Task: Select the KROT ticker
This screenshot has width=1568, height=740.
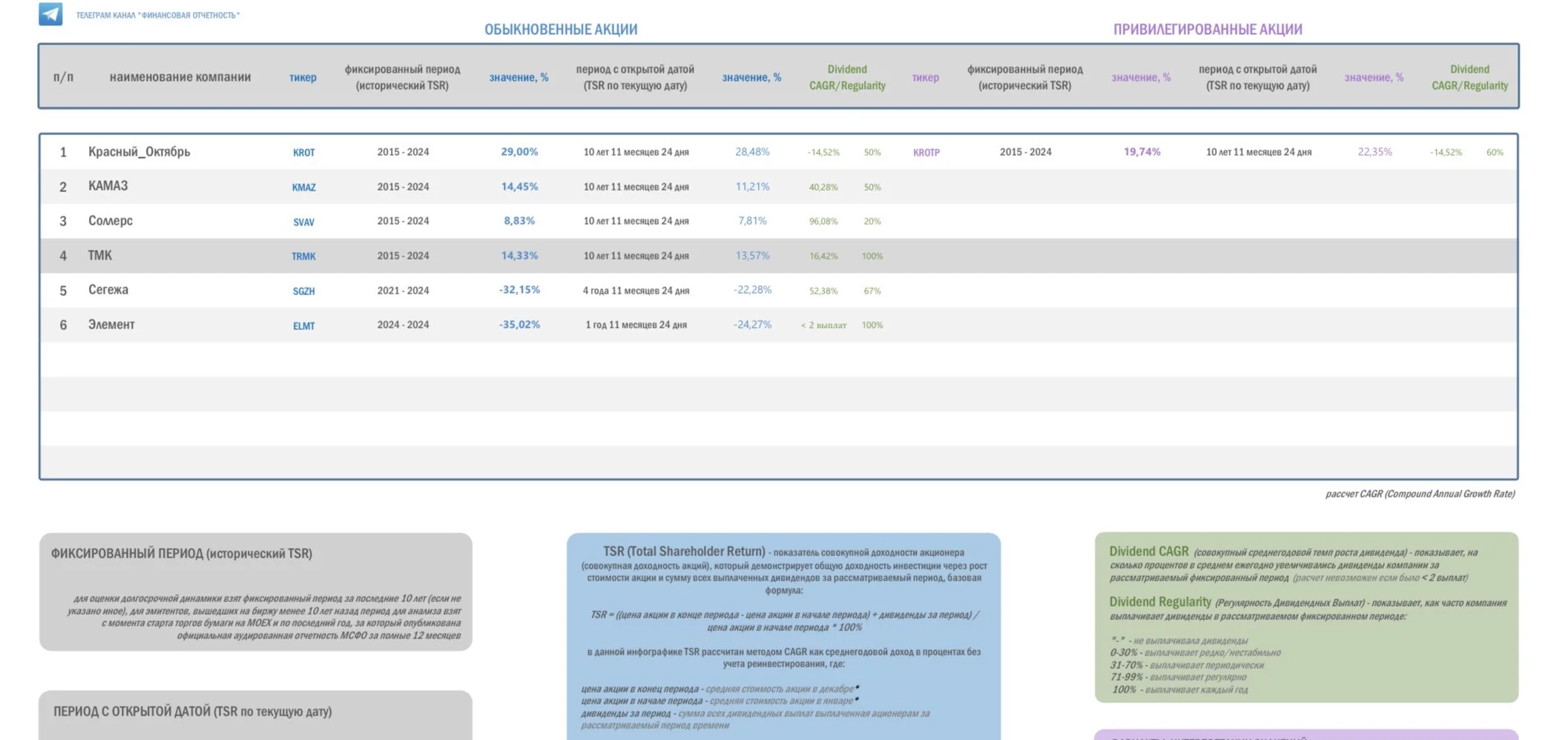Action: pyautogui.click(x=303, y=153)
